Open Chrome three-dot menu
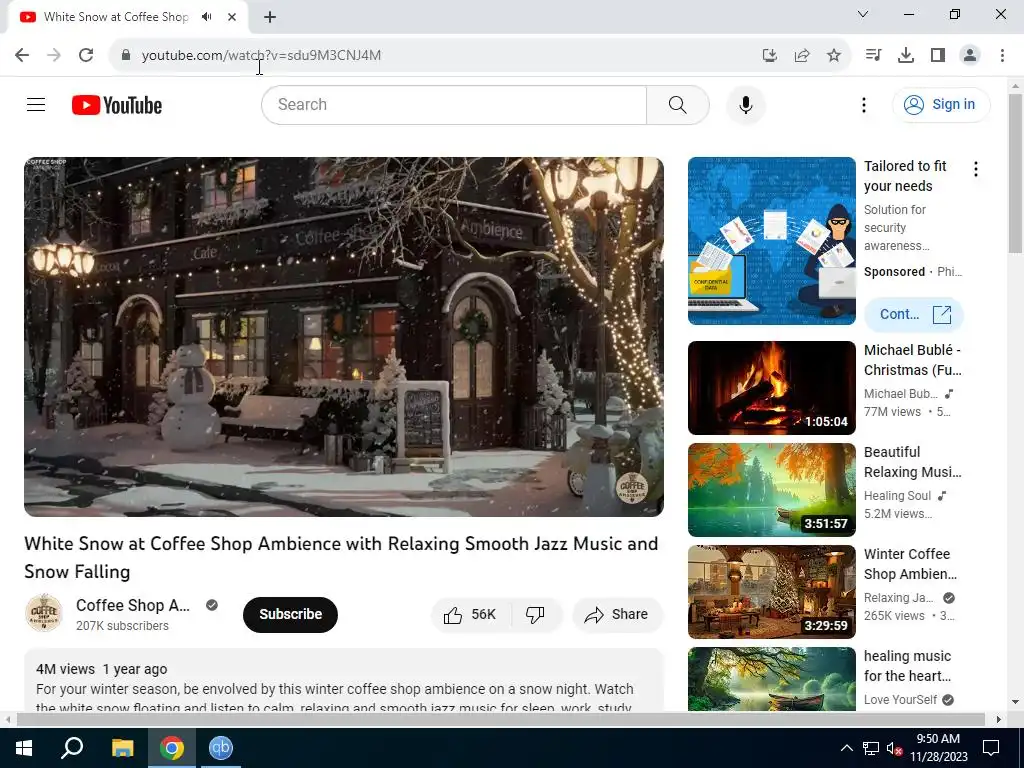Image resolution: width=1024 pixels, height=768 pixels. [x=1002, y=56]
